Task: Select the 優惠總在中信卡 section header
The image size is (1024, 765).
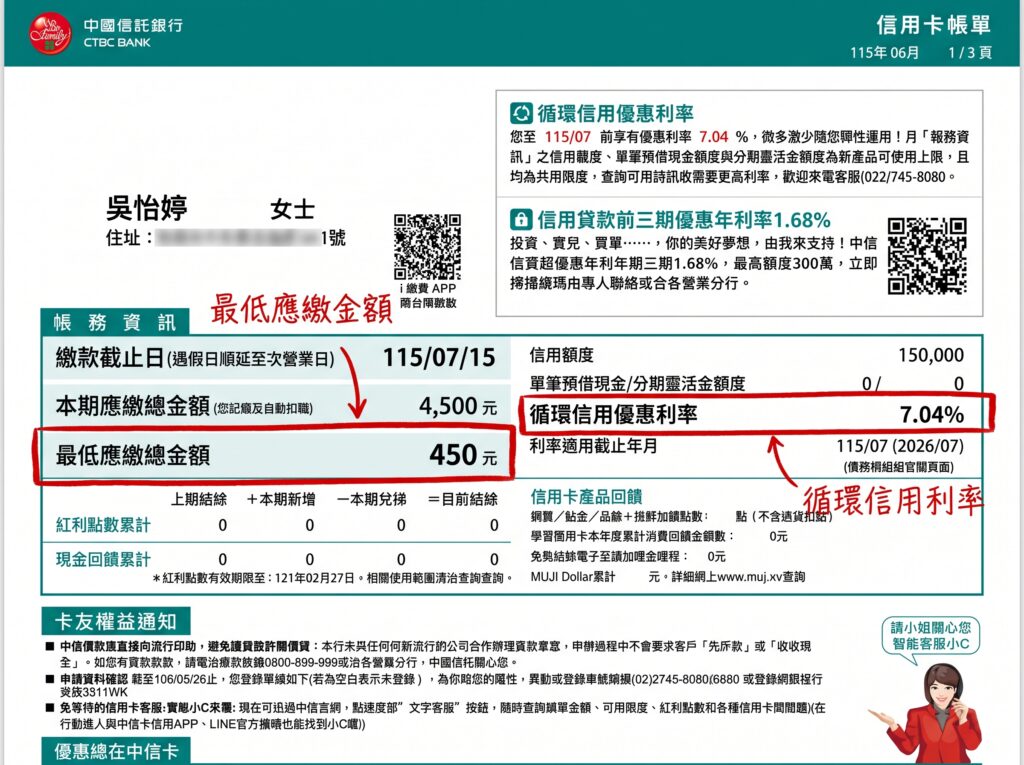Action: [116, 751]
